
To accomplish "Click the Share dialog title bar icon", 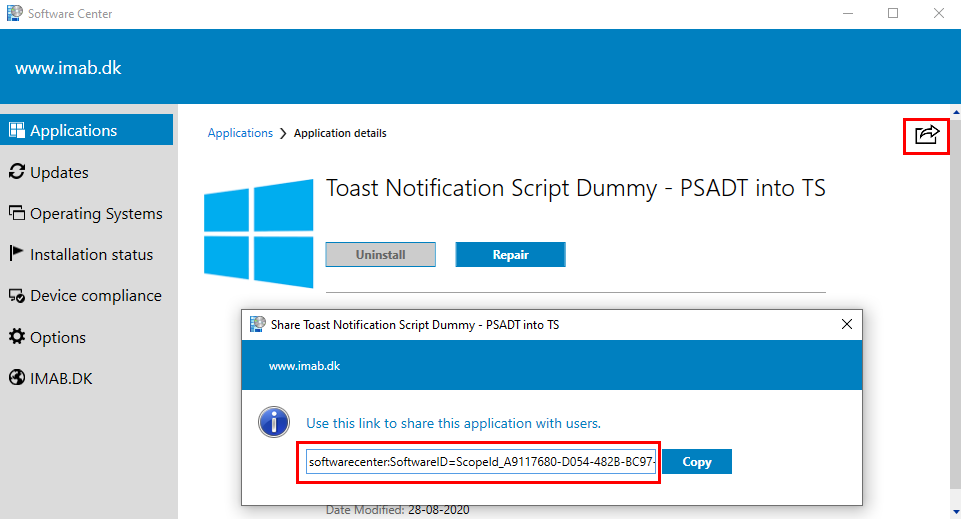I will [257, 324].
